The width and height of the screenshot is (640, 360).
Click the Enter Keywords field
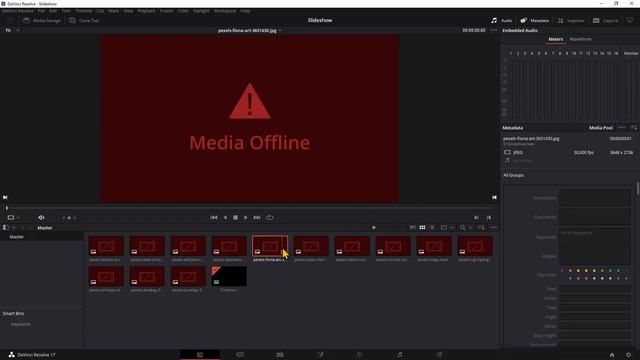[x=595, y=237]
